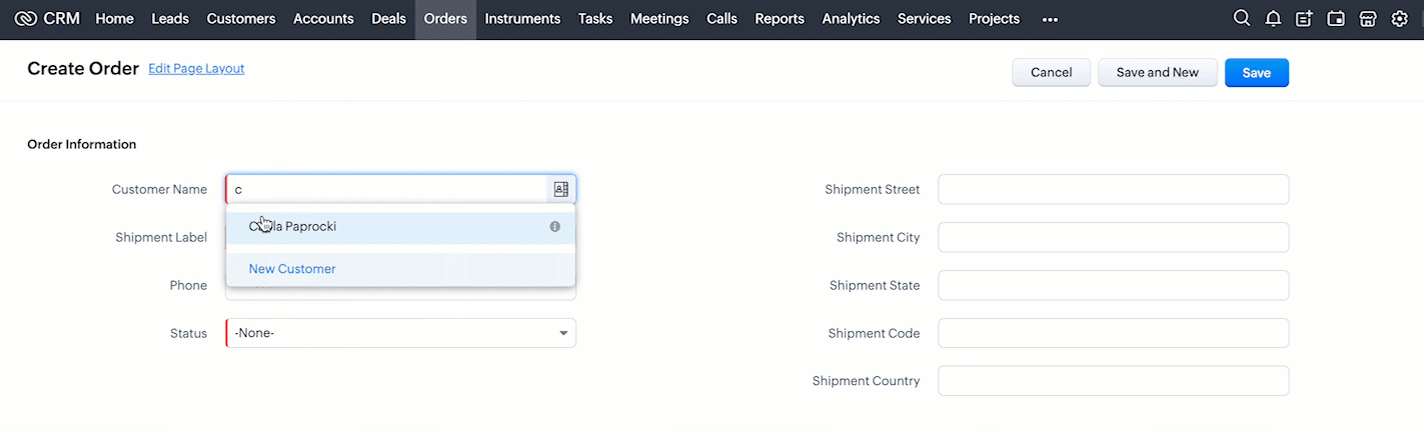Open the calendar icon in top bar

pos(1336,19)
